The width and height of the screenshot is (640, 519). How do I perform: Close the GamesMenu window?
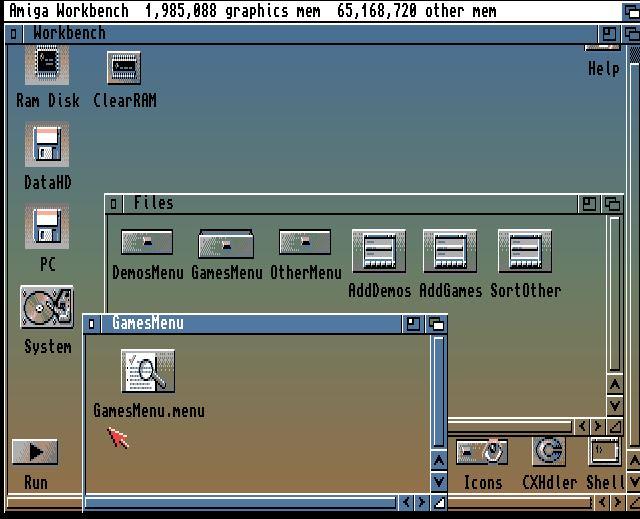(x=91, y=324)
